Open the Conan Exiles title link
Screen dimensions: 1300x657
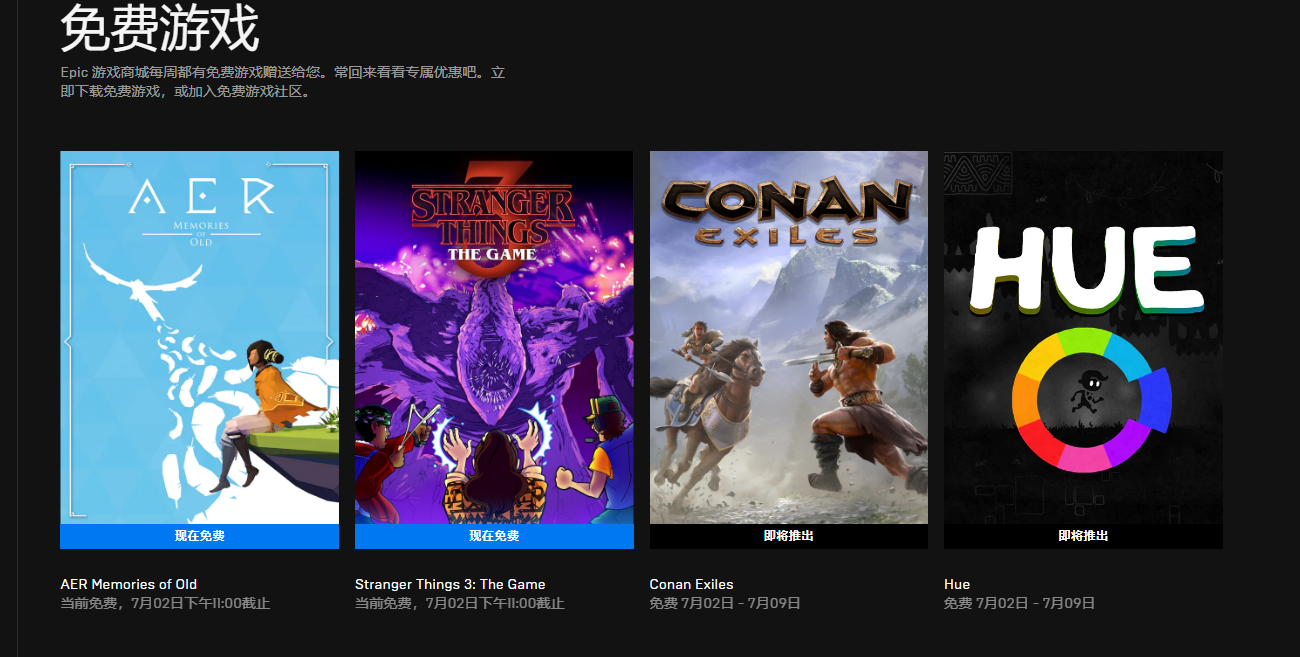pos(691,584)
